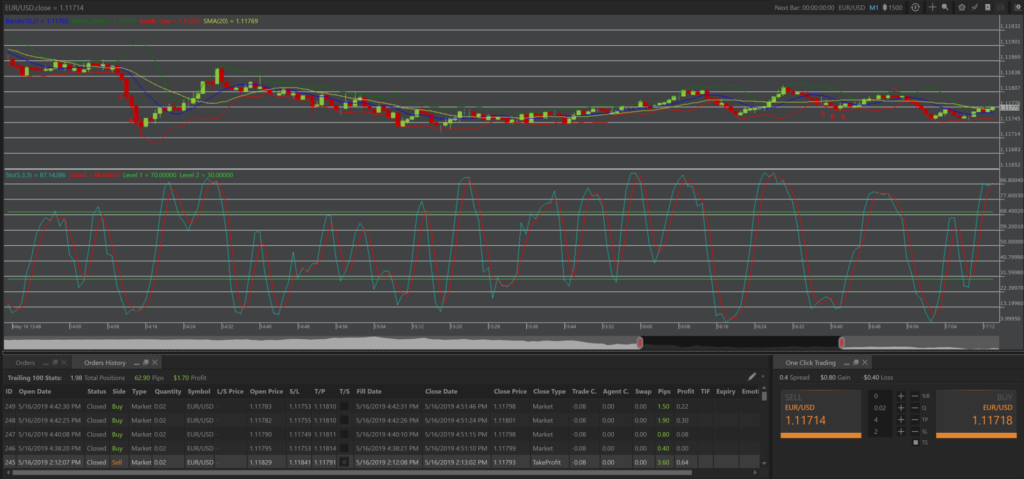Click the plus button for Quantity 0.02
The height and width of the screenshot is (479, 1024).
coord(901,408)
